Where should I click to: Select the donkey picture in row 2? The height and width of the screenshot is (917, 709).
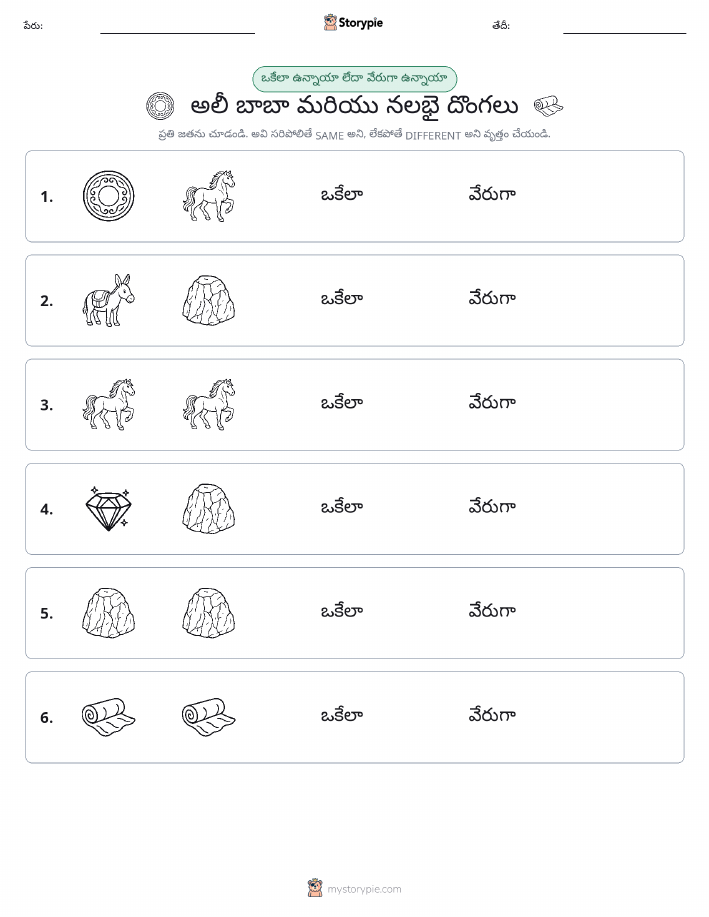(x=108, y=300)
